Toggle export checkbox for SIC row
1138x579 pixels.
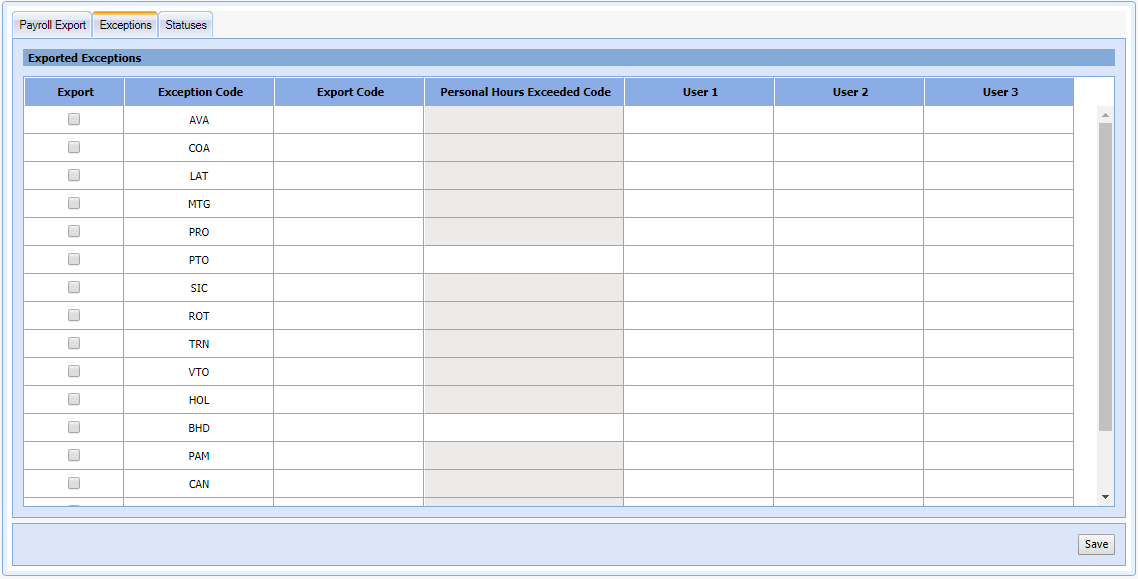[x=74, y=287]
